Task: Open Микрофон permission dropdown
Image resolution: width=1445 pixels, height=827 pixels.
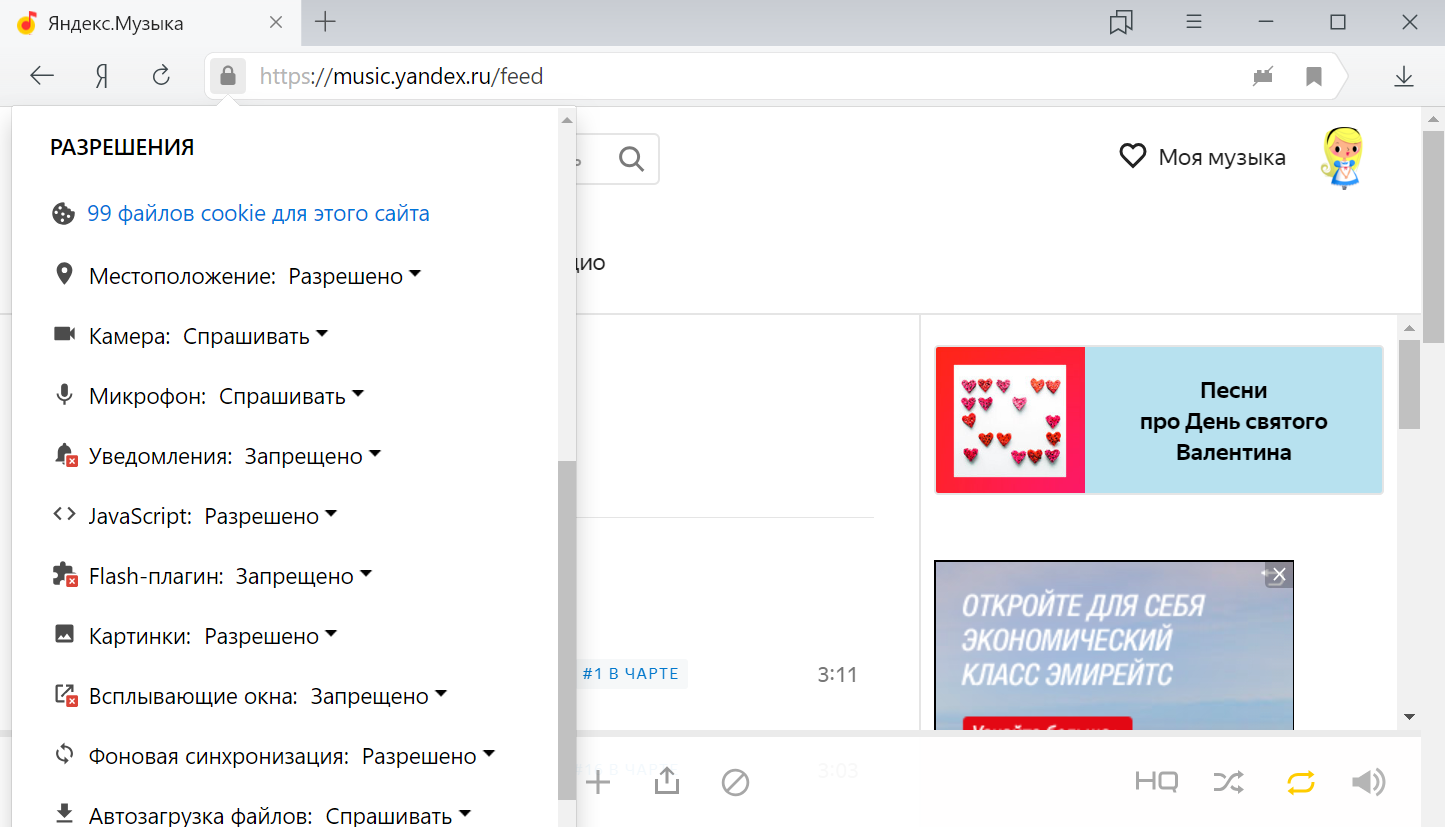Action: tap(292, 396)
